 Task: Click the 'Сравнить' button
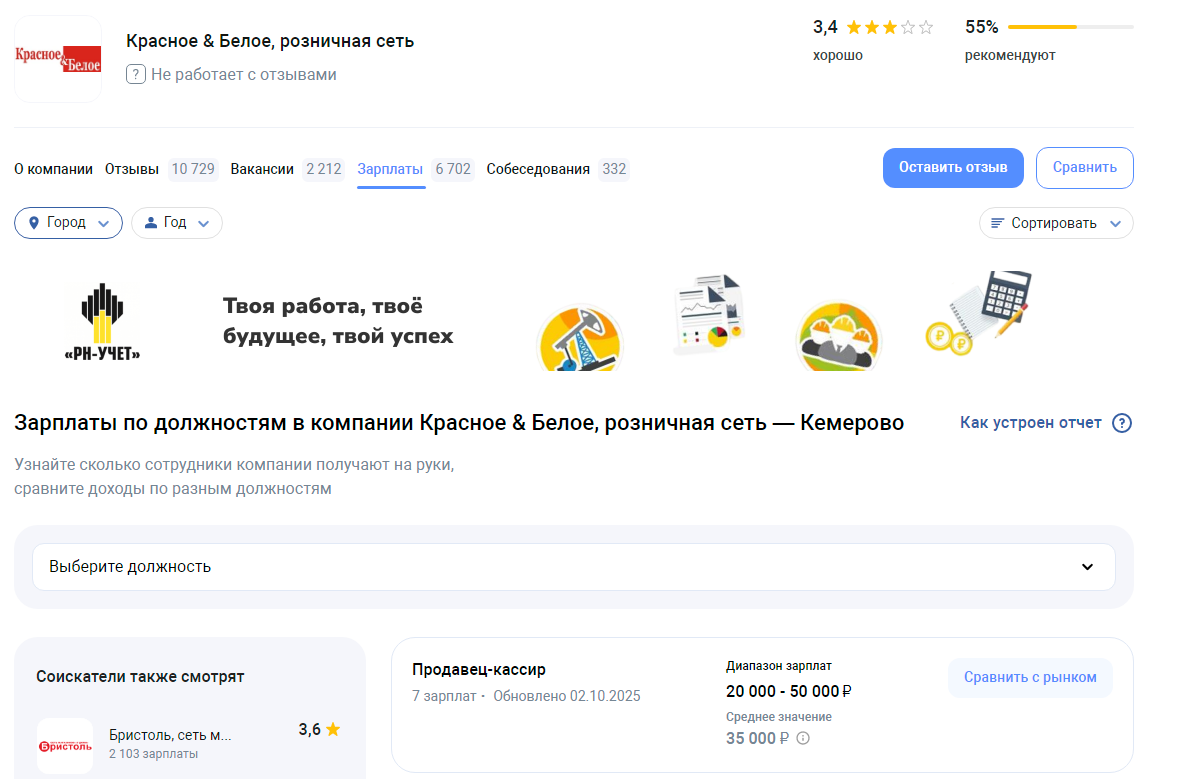(1084, 168)
